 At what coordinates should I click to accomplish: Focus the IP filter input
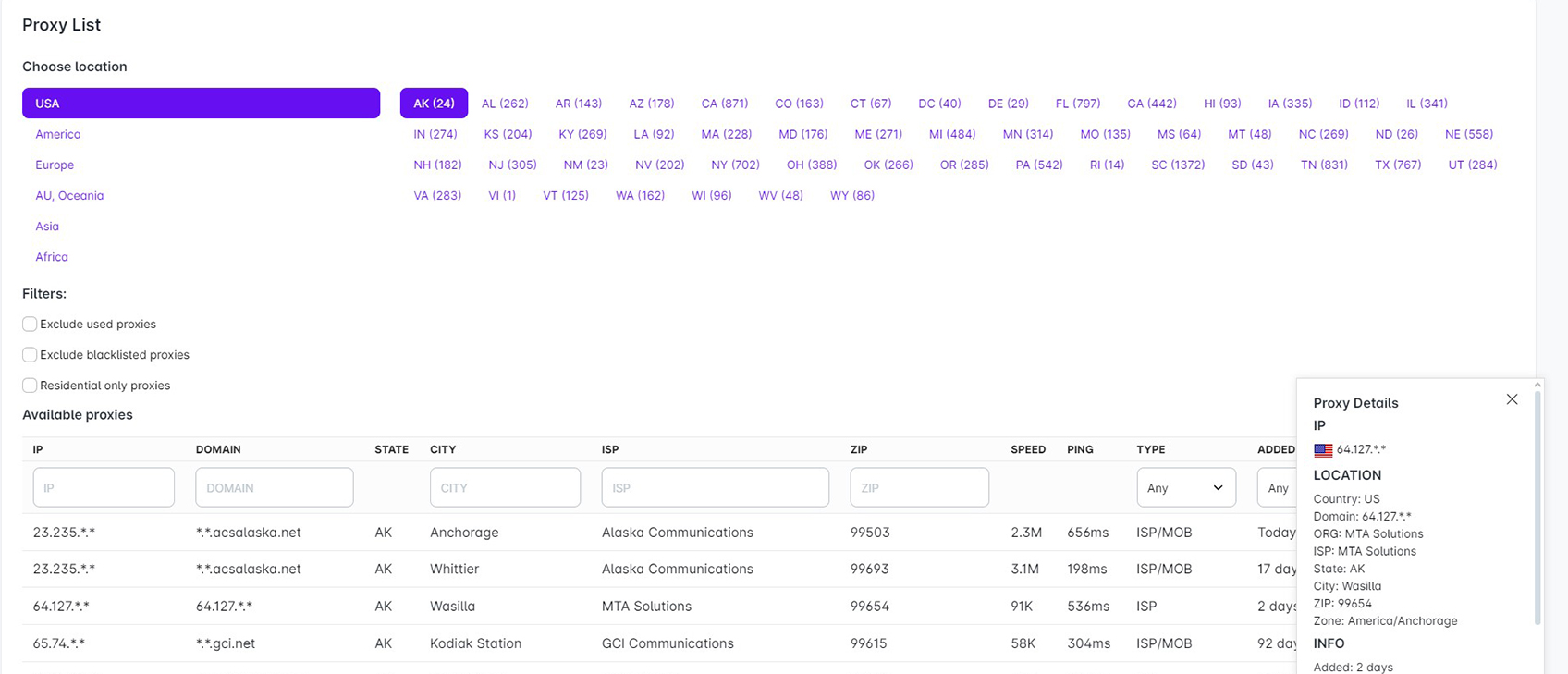(x=104, y=487)
